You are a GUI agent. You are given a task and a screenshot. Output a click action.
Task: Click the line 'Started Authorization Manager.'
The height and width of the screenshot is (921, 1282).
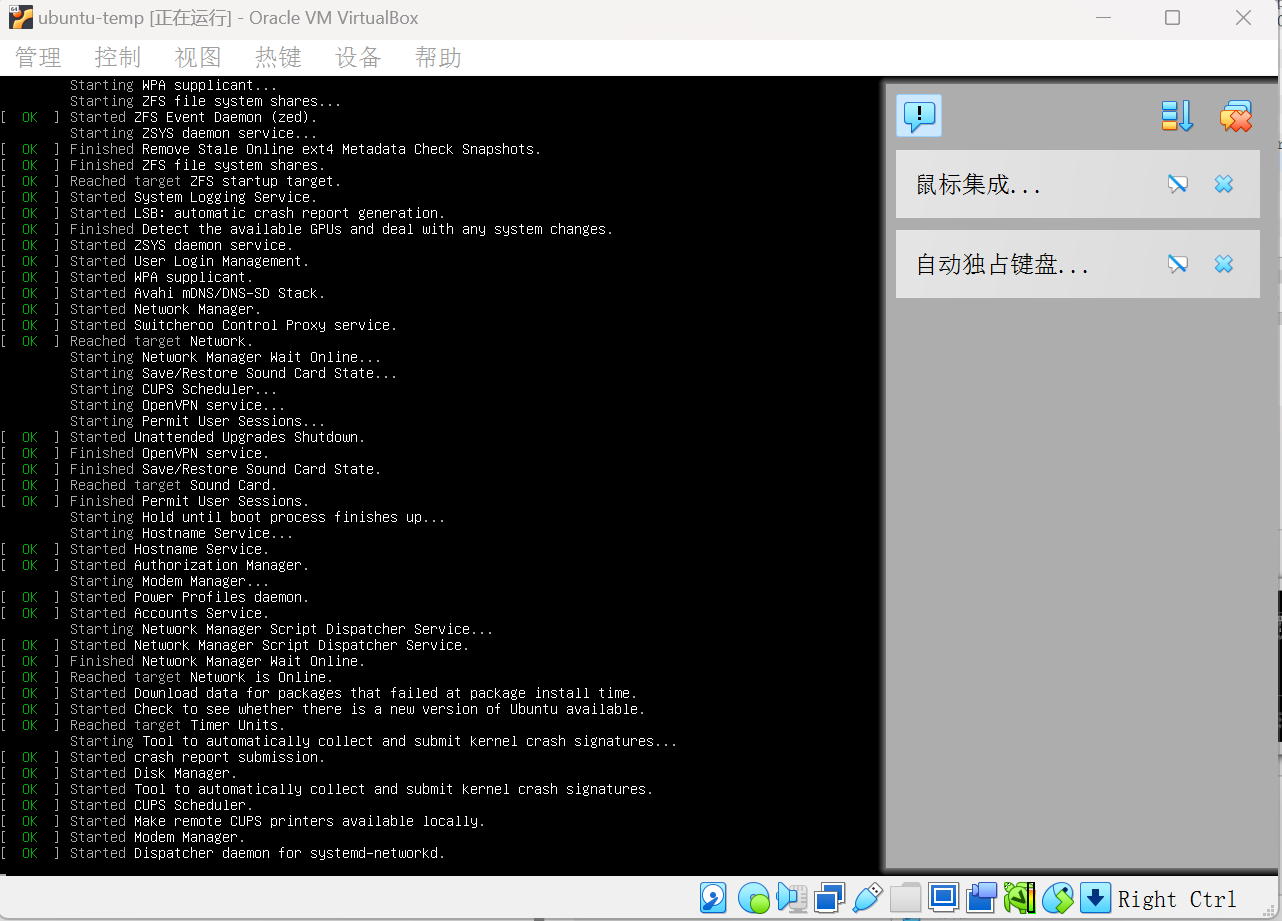click(x=189, y=565)
